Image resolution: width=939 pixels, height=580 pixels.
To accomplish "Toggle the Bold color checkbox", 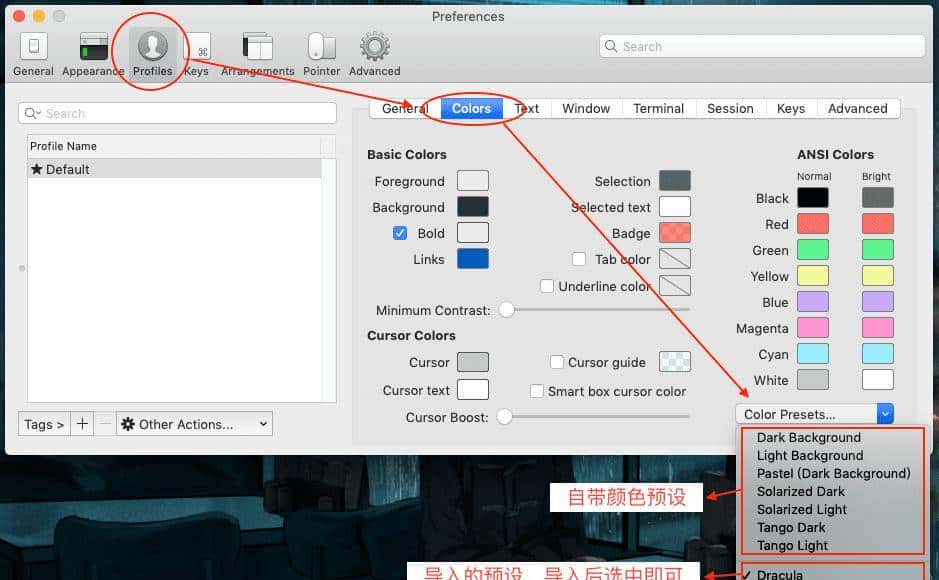I will pyautogui.click(x=400, y=233).
